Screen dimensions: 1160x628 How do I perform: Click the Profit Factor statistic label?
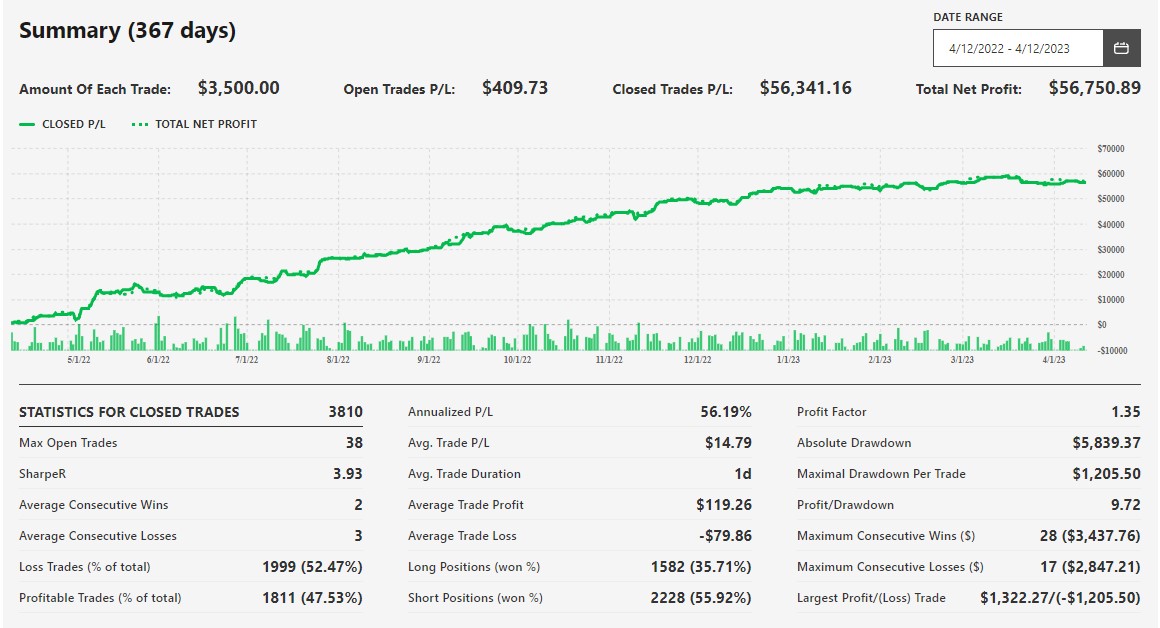click(831, 412)
